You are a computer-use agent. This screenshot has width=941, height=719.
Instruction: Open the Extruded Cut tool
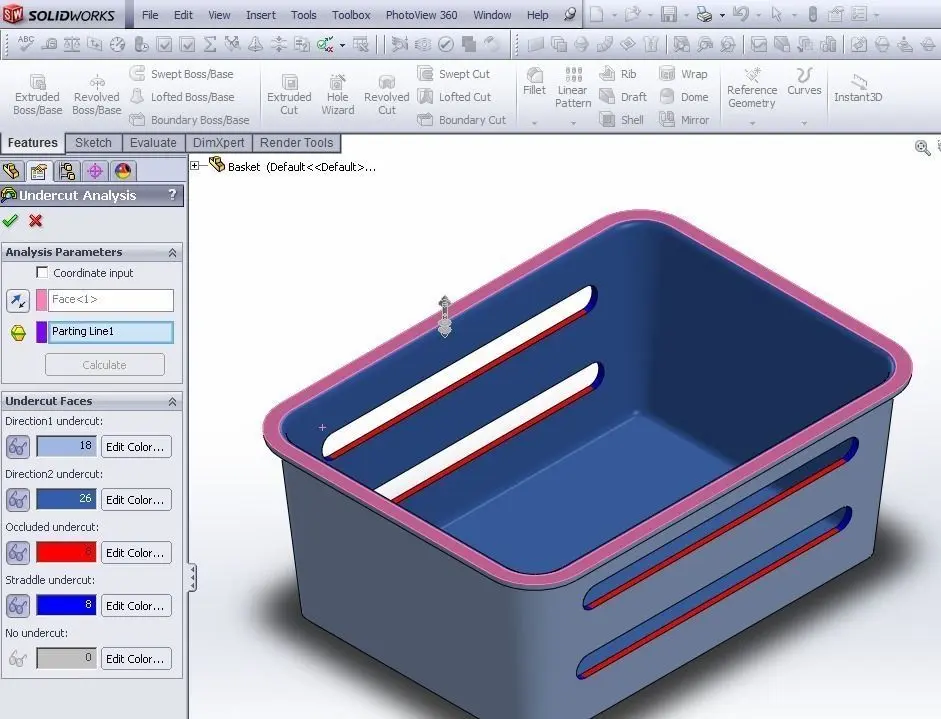pyautogui.click(x=289, y=94)
